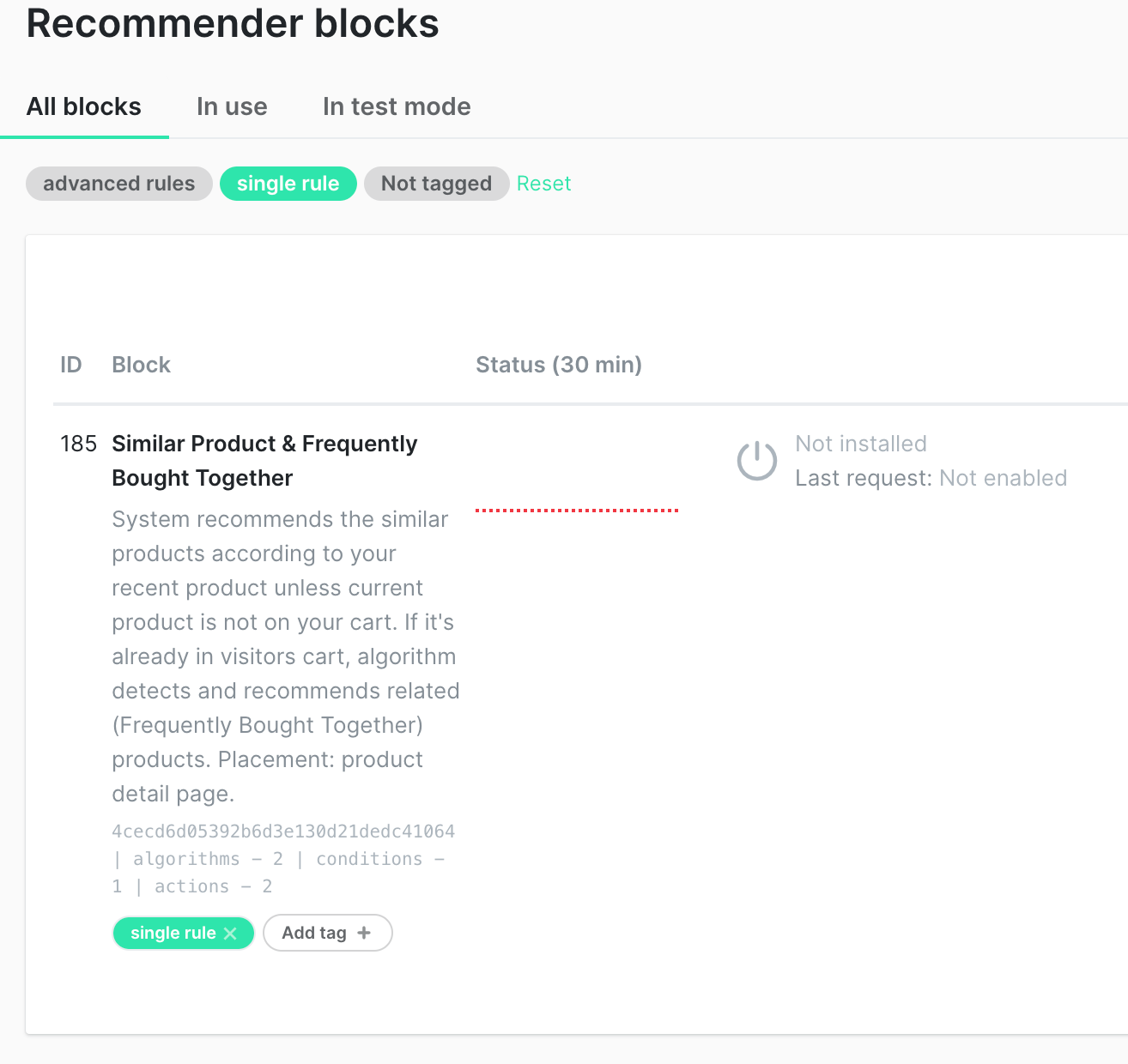Click the Status (30 min) column header
Screen dimensions: 1128x1064
[x=559, y=365]
